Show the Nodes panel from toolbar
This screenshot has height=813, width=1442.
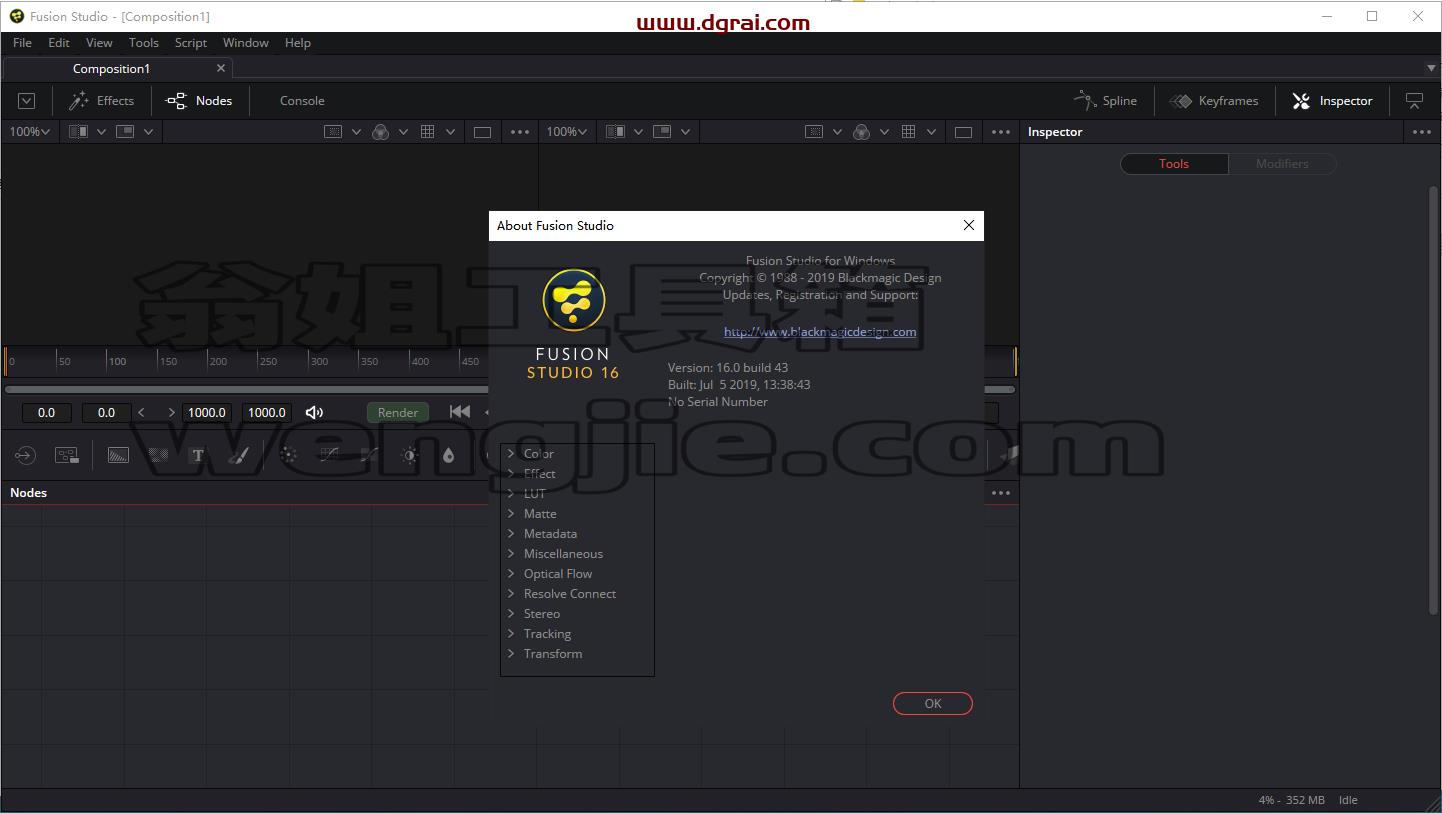[199, 101]
